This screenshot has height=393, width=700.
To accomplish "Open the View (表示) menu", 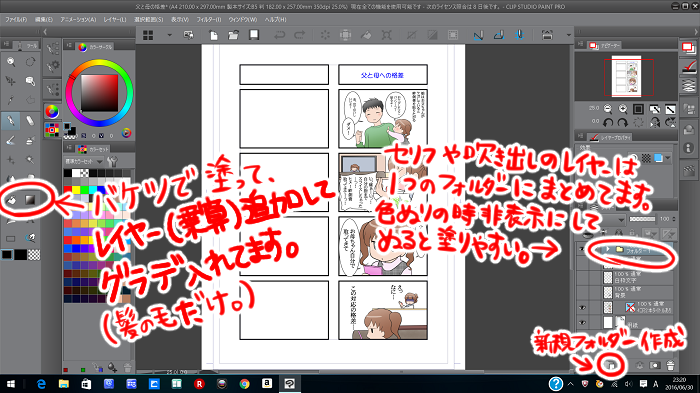I will (x=179, y=20).
